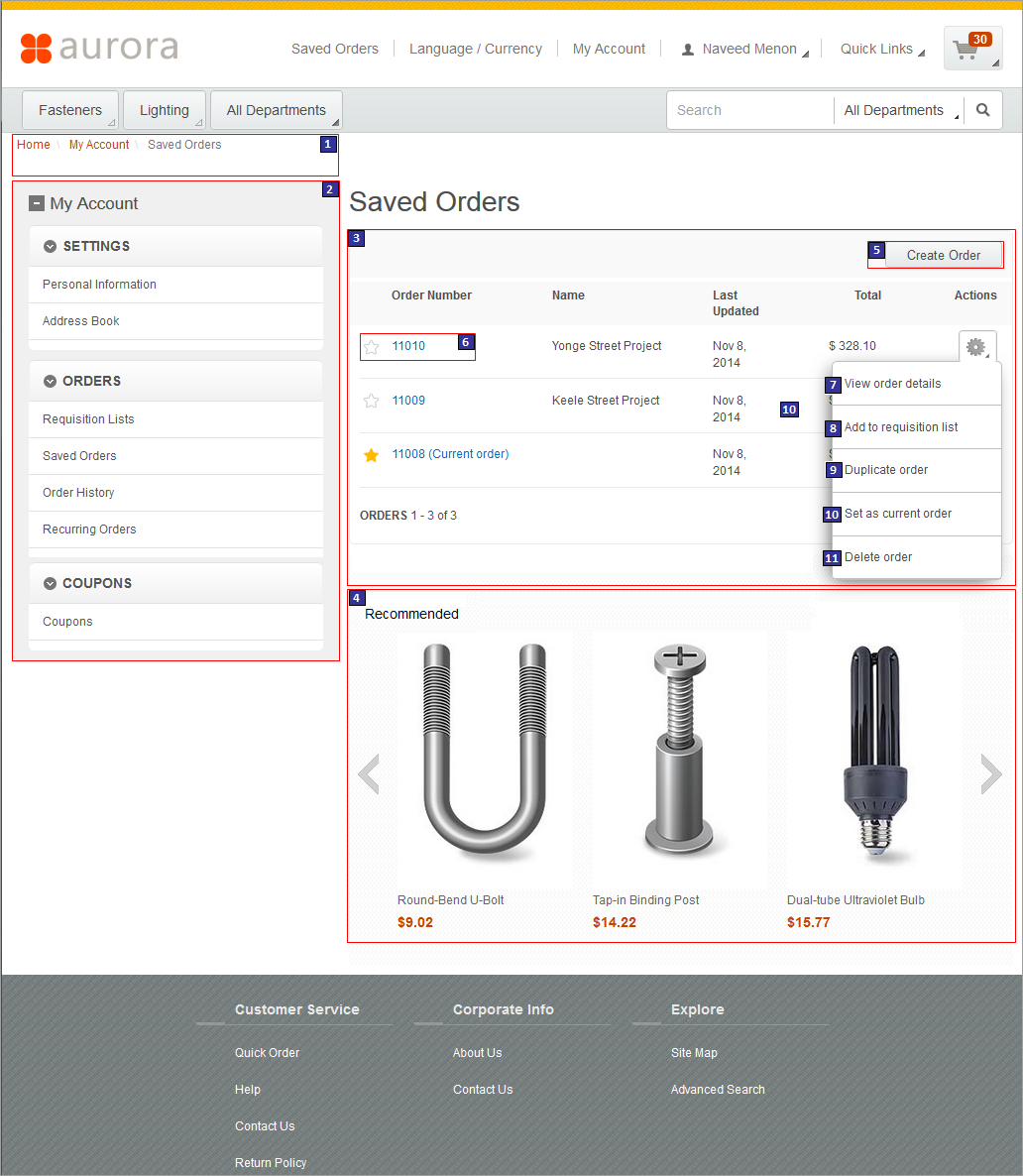Click the ORDERS section chevron icon
This screenshot has width=1023, height=1176.
tap(50, 381)
